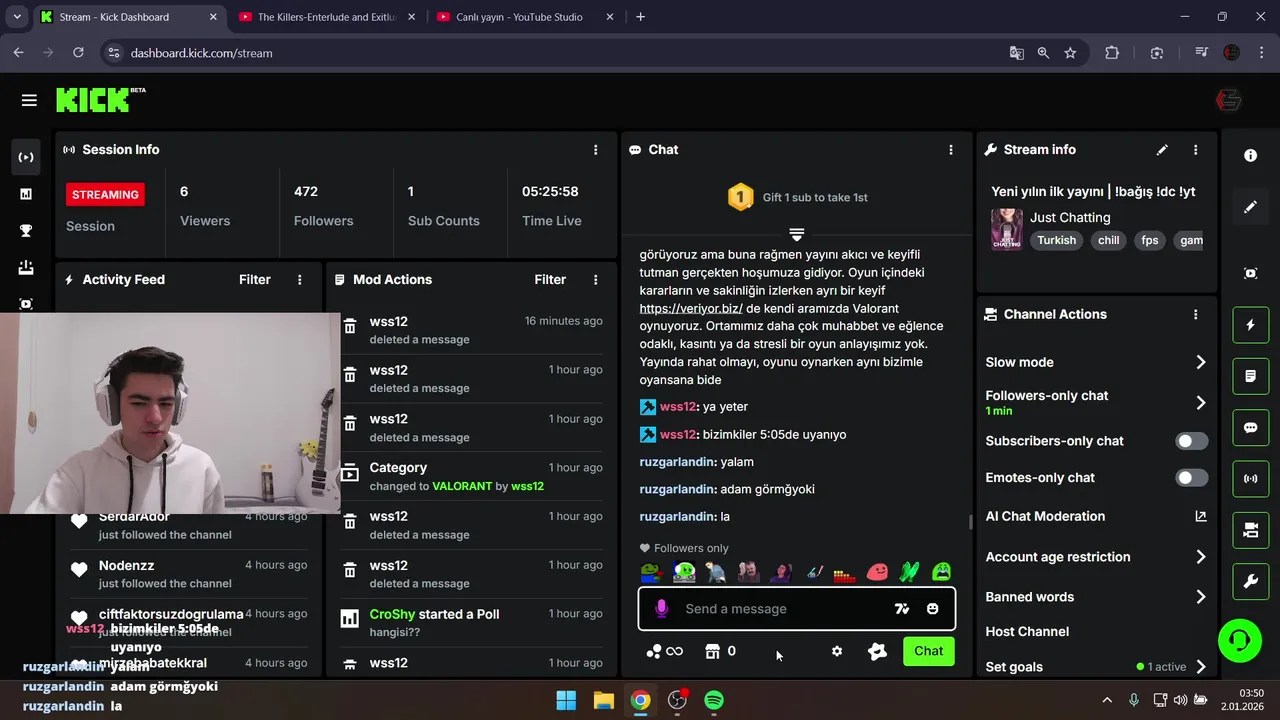The image size is (1280, 720).
Task: Open a new browser tab
Action: pyautogui.click(x=641, y=17)
